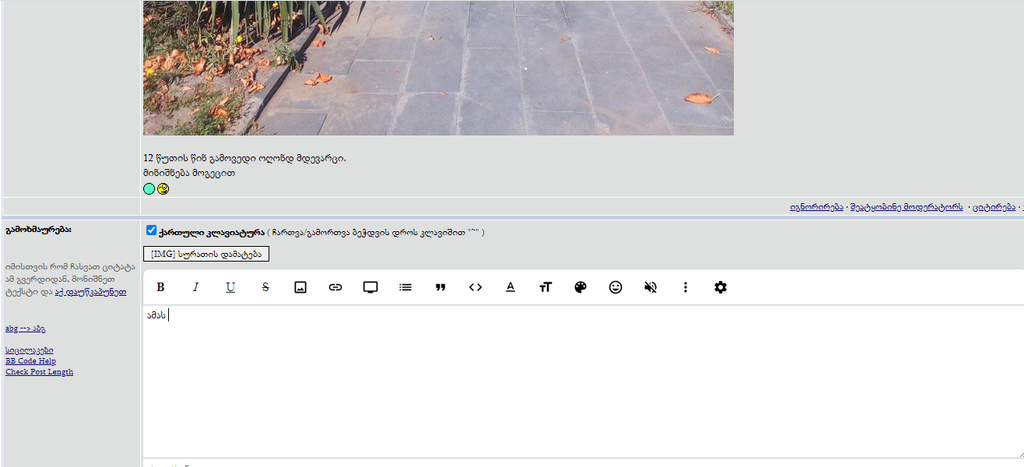1024x467 pixels.
Task: Insert hyperlink using chain link icon
Action: point(335,287)
